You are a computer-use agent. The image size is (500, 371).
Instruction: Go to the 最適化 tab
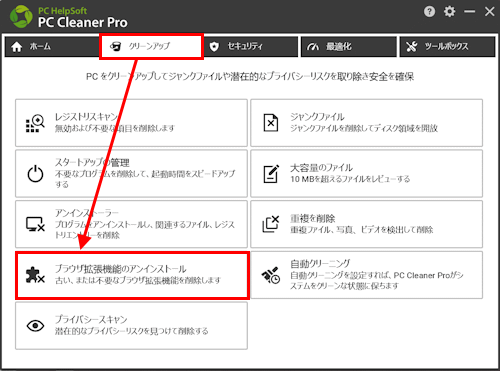[349, 47]
